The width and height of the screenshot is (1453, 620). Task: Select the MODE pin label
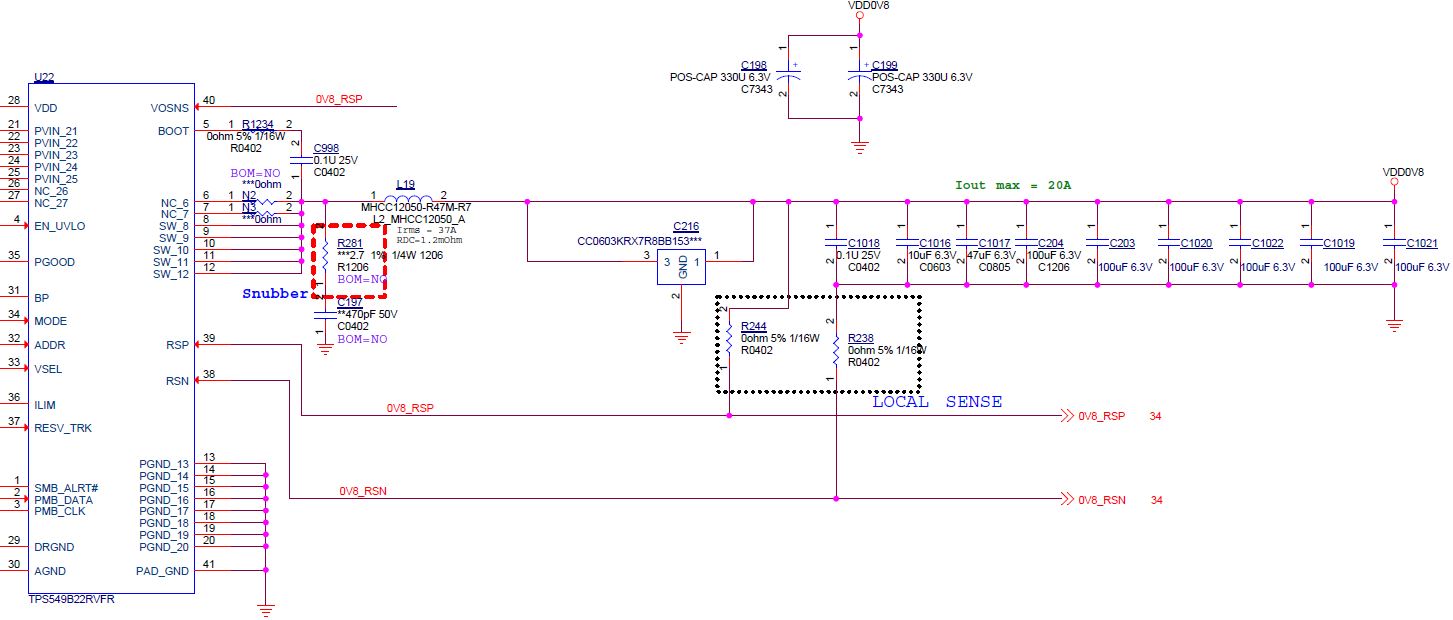pyautogui.click(x=50, y=321)
